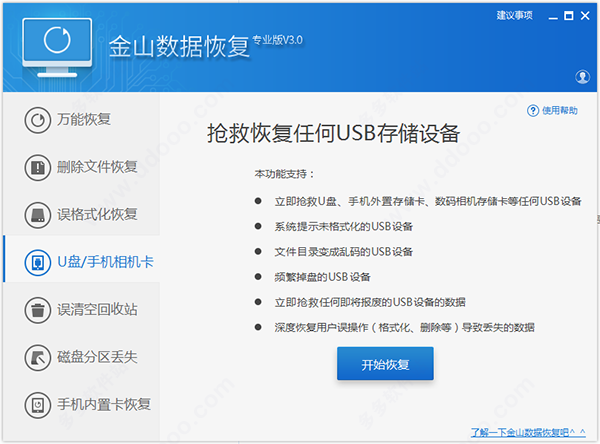
Task: Click the line starting 深度恢复用户误操作
Action: pyautogui.click(x=404, y=328)
